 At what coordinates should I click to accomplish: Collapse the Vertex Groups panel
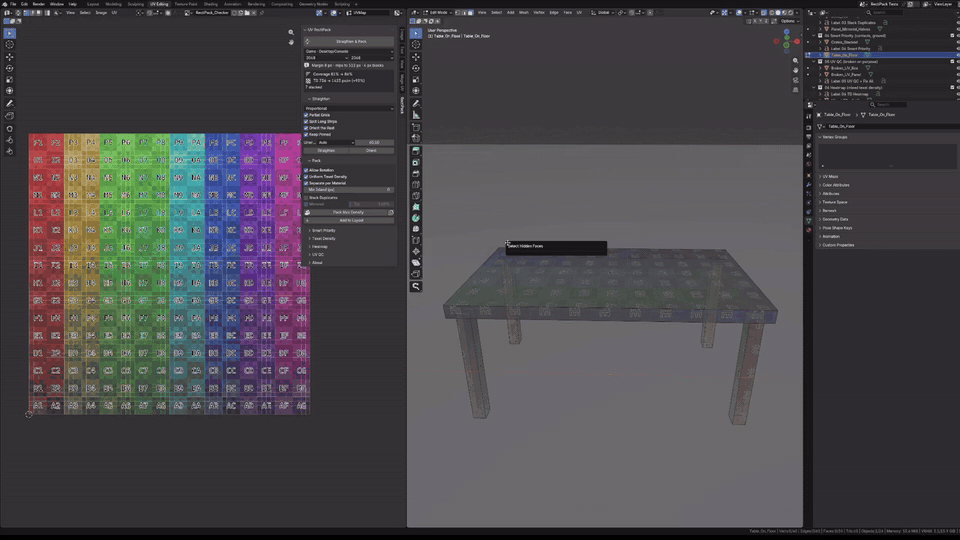833,137
